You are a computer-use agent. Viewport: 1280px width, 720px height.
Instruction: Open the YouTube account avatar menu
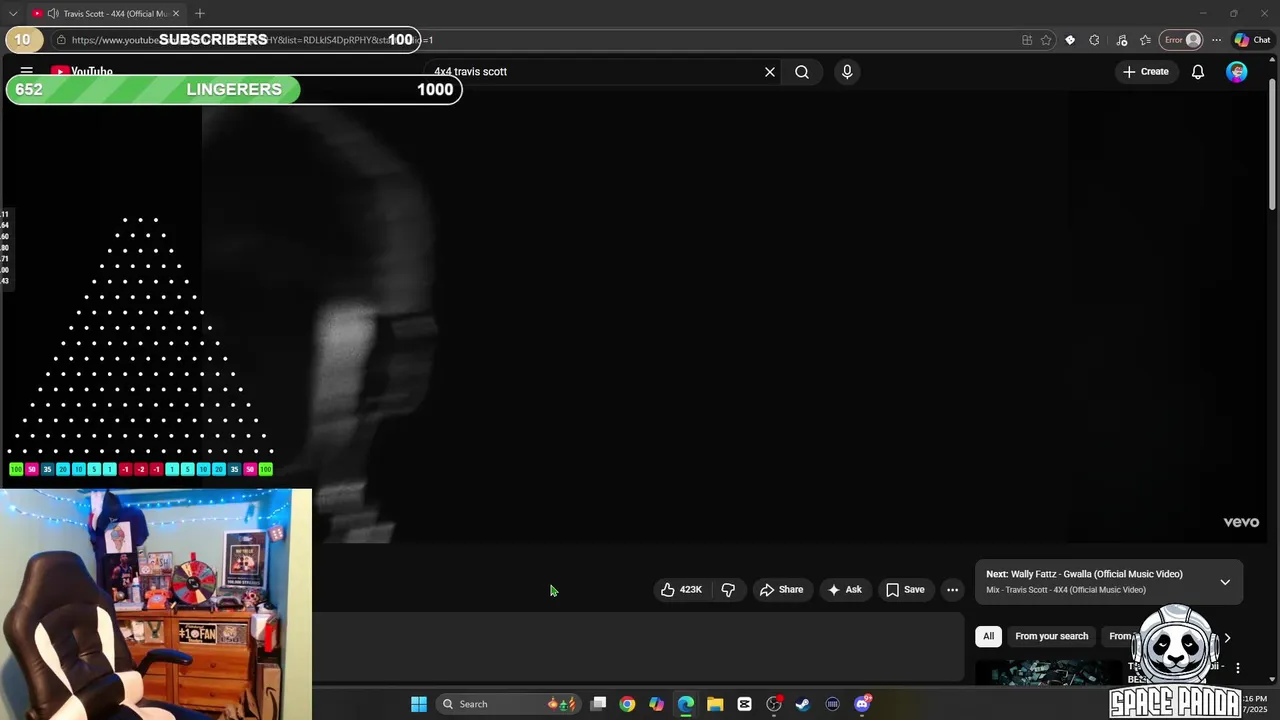[1237, 72]
